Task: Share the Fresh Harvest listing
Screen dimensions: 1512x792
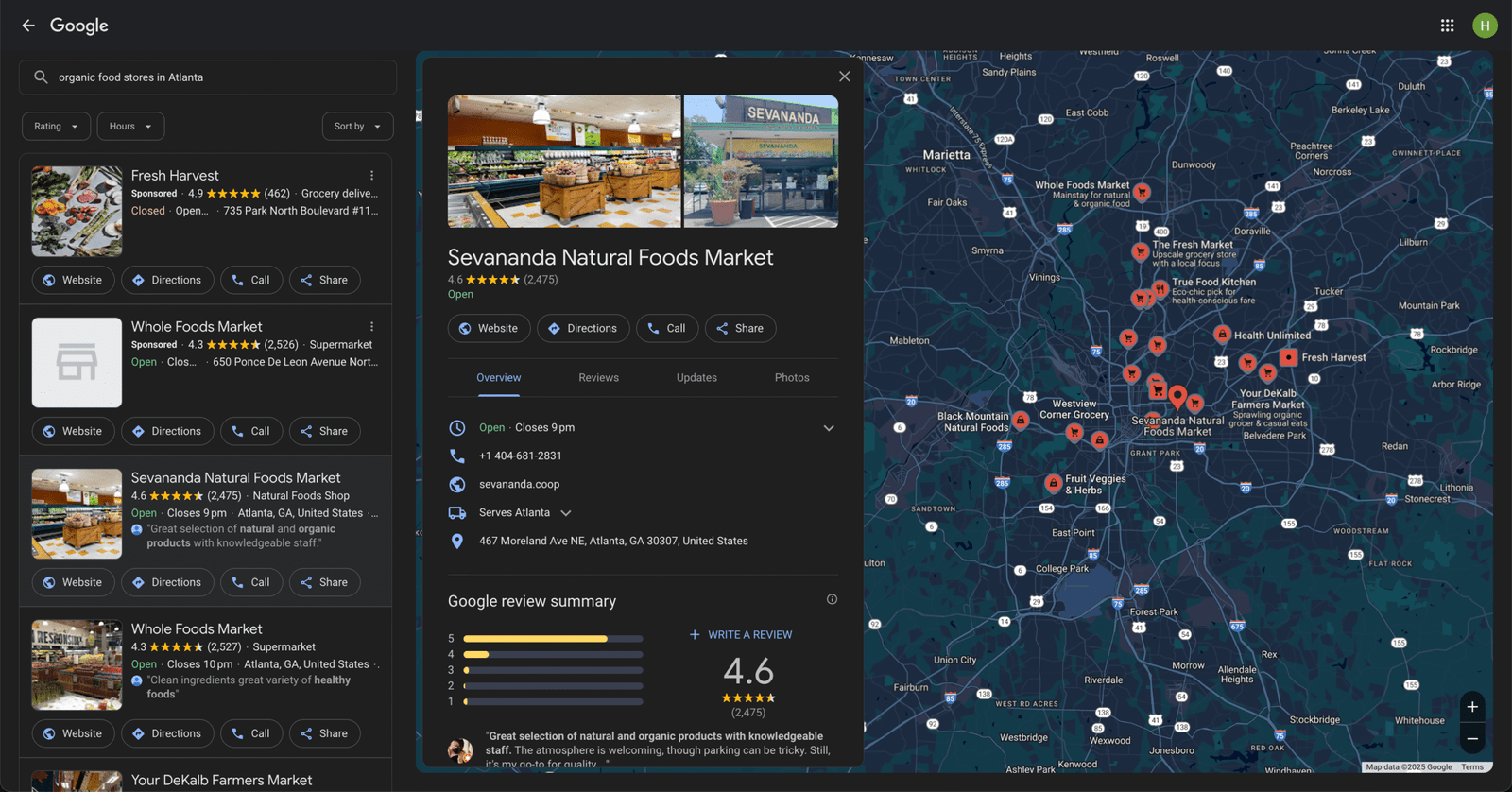Action: click(x=324, y=280)
